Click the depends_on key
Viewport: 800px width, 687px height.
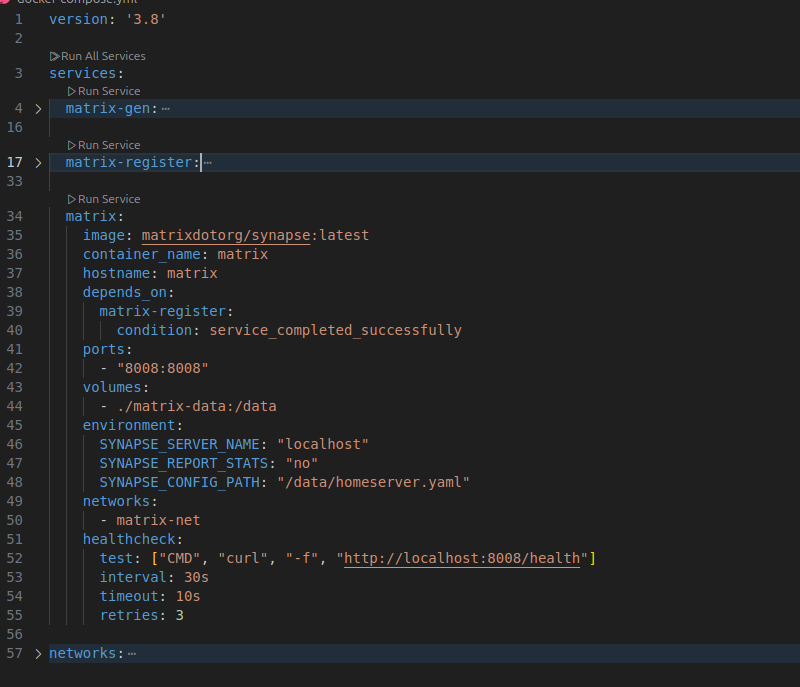click(x=125, y=293)
